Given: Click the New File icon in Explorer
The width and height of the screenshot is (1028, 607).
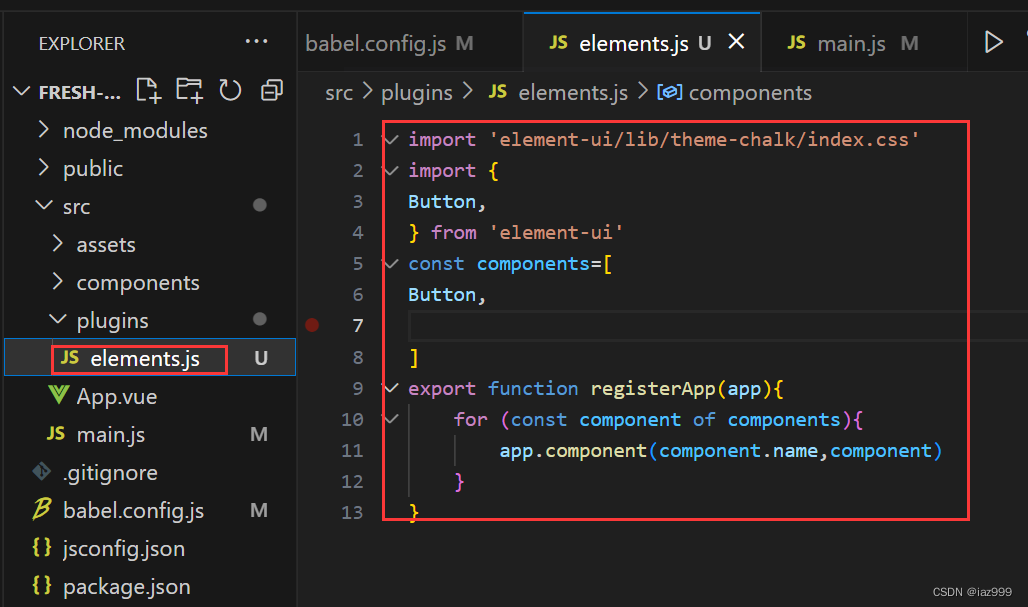Looking at the screenshot, I should pyautogui.click(x=148, y=90).
